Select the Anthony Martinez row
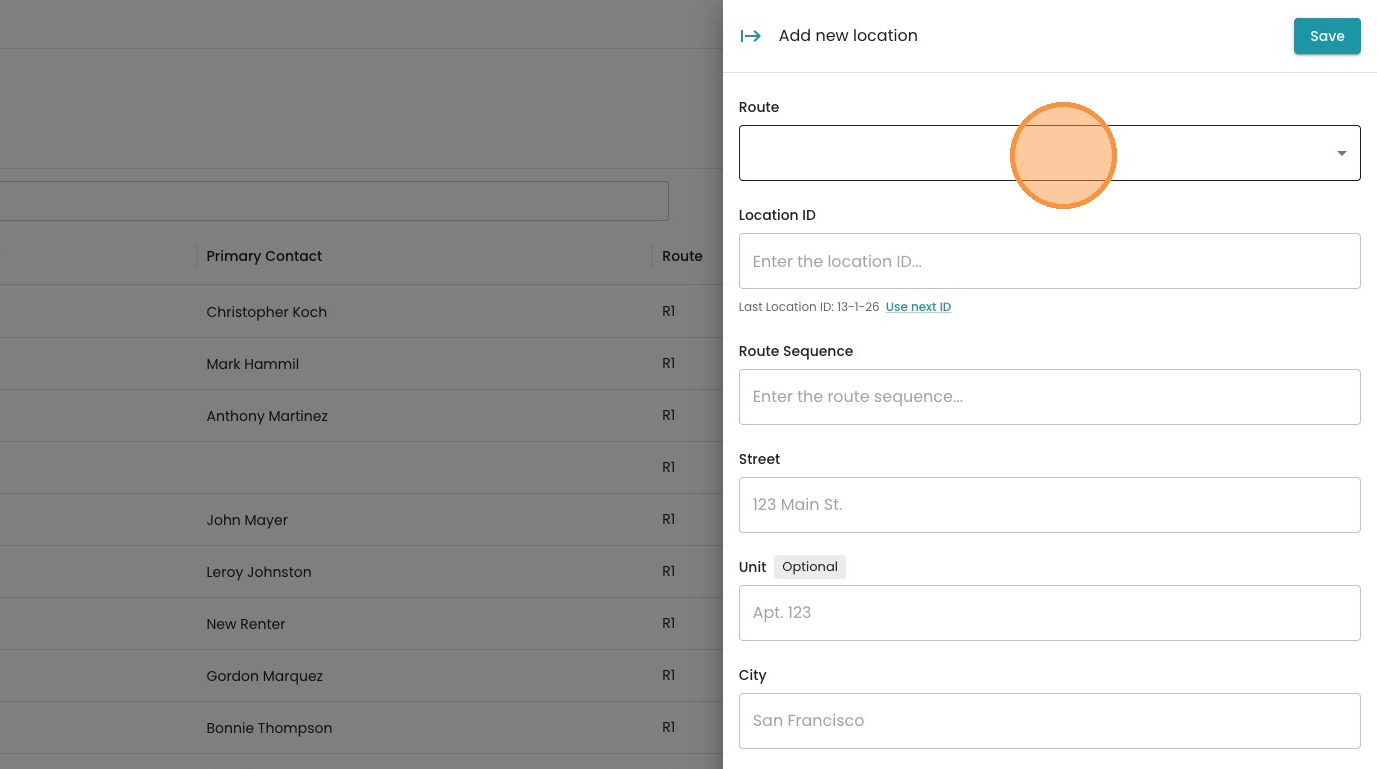 tap(267, 416)
